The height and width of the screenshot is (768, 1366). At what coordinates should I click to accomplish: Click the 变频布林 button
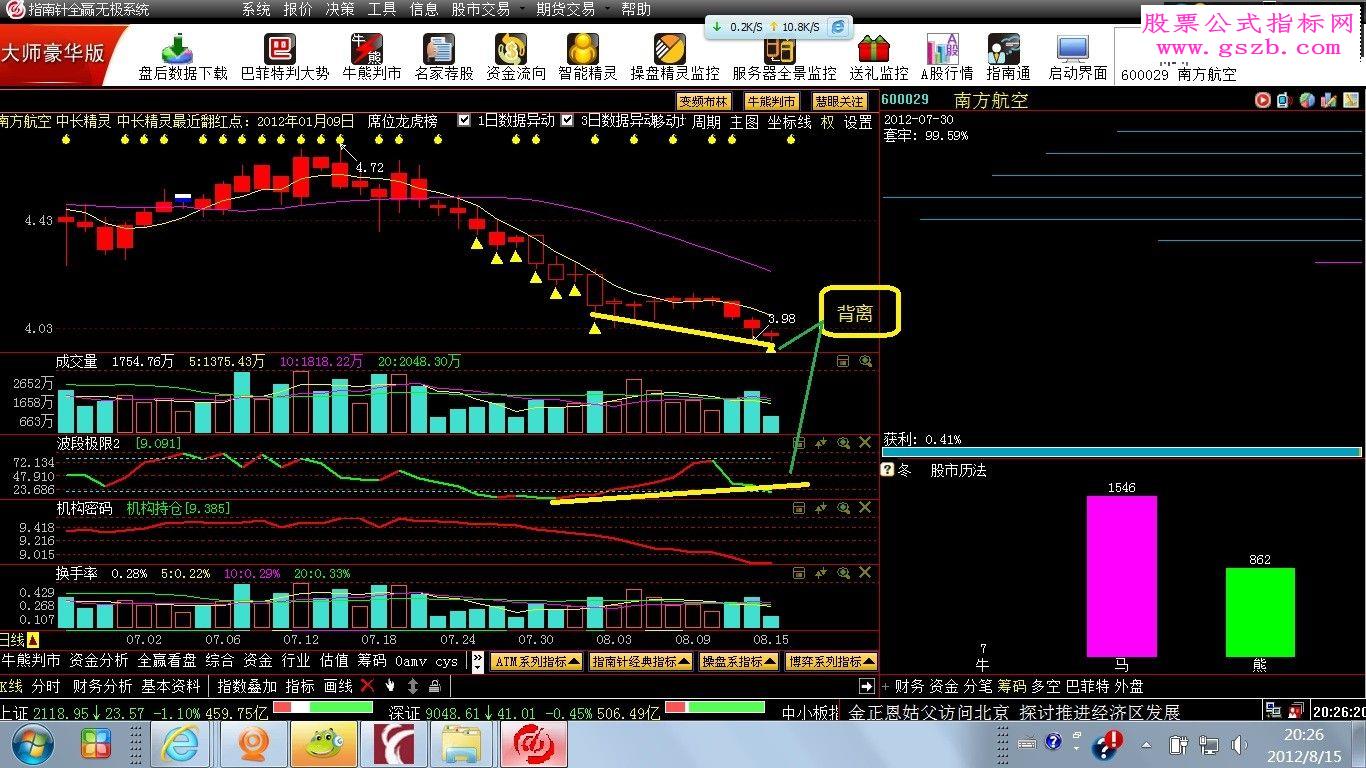(704, 101)
